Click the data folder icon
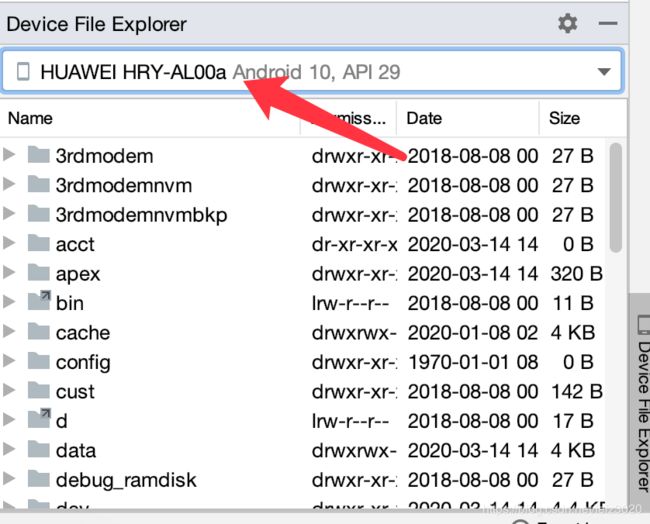The height and width of the screenshot is (524, 650). 39,449
